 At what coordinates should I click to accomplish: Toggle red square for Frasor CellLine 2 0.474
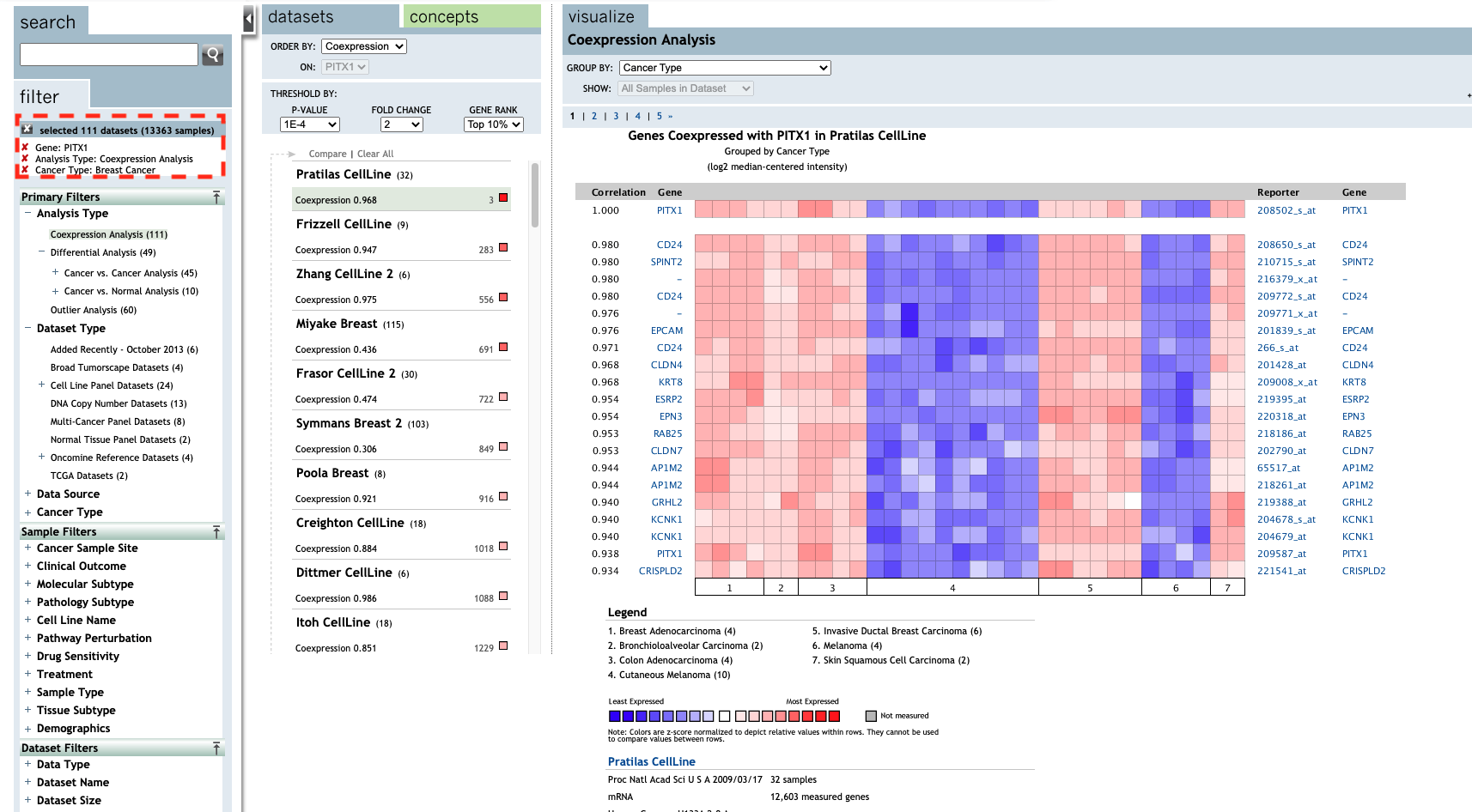[x=503, y=397]
